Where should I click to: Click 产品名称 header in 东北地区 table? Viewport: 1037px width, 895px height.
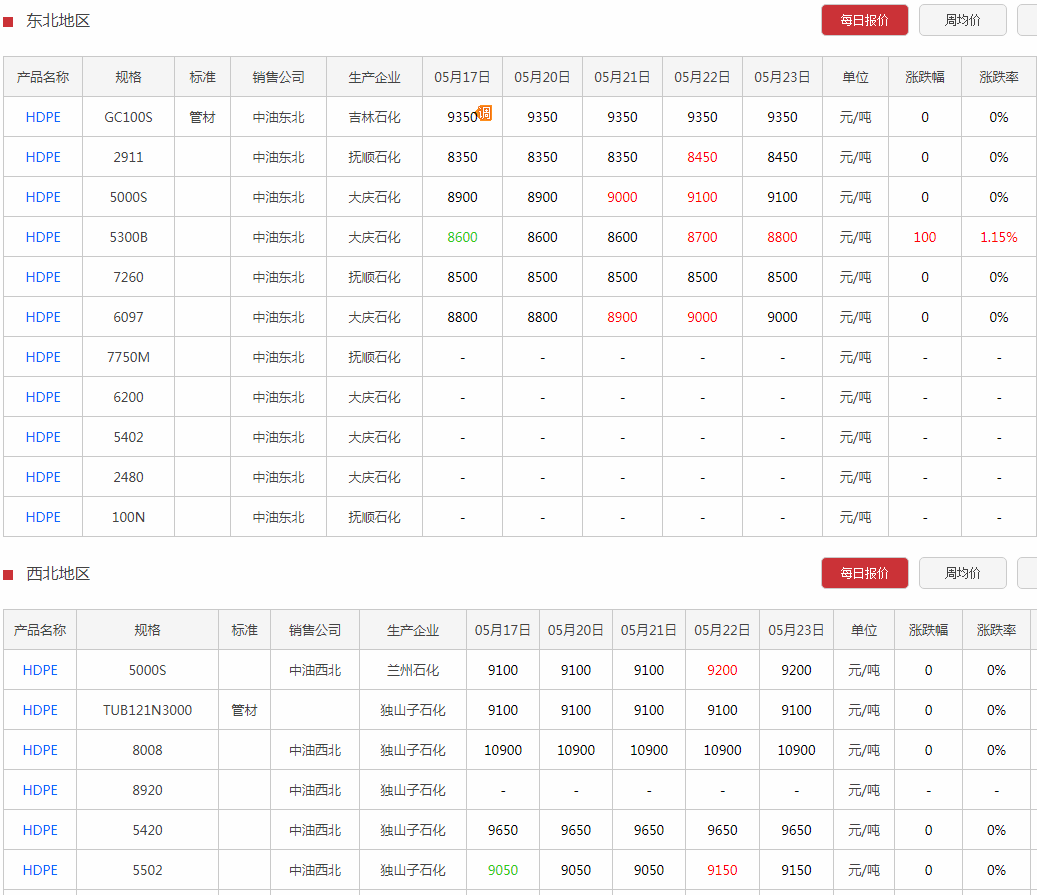[x=43, y=77]
